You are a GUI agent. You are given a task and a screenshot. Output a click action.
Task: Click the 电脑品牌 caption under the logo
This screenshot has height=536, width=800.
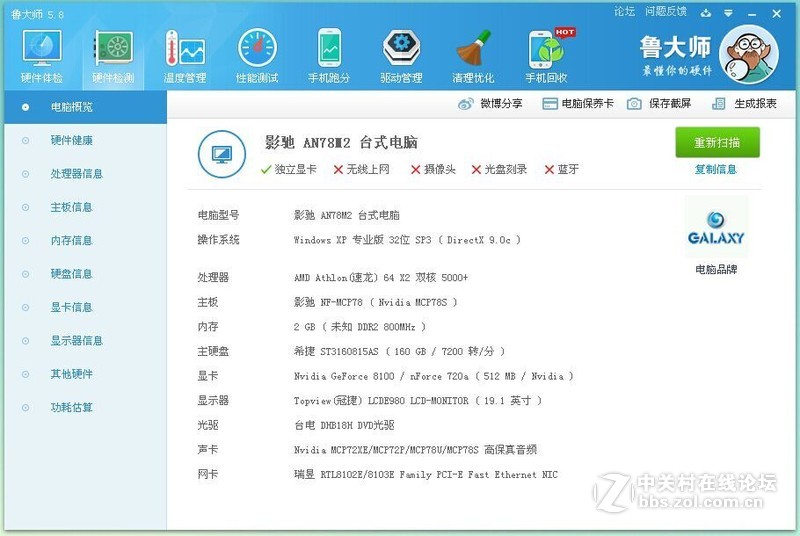[x=716, y=269]
